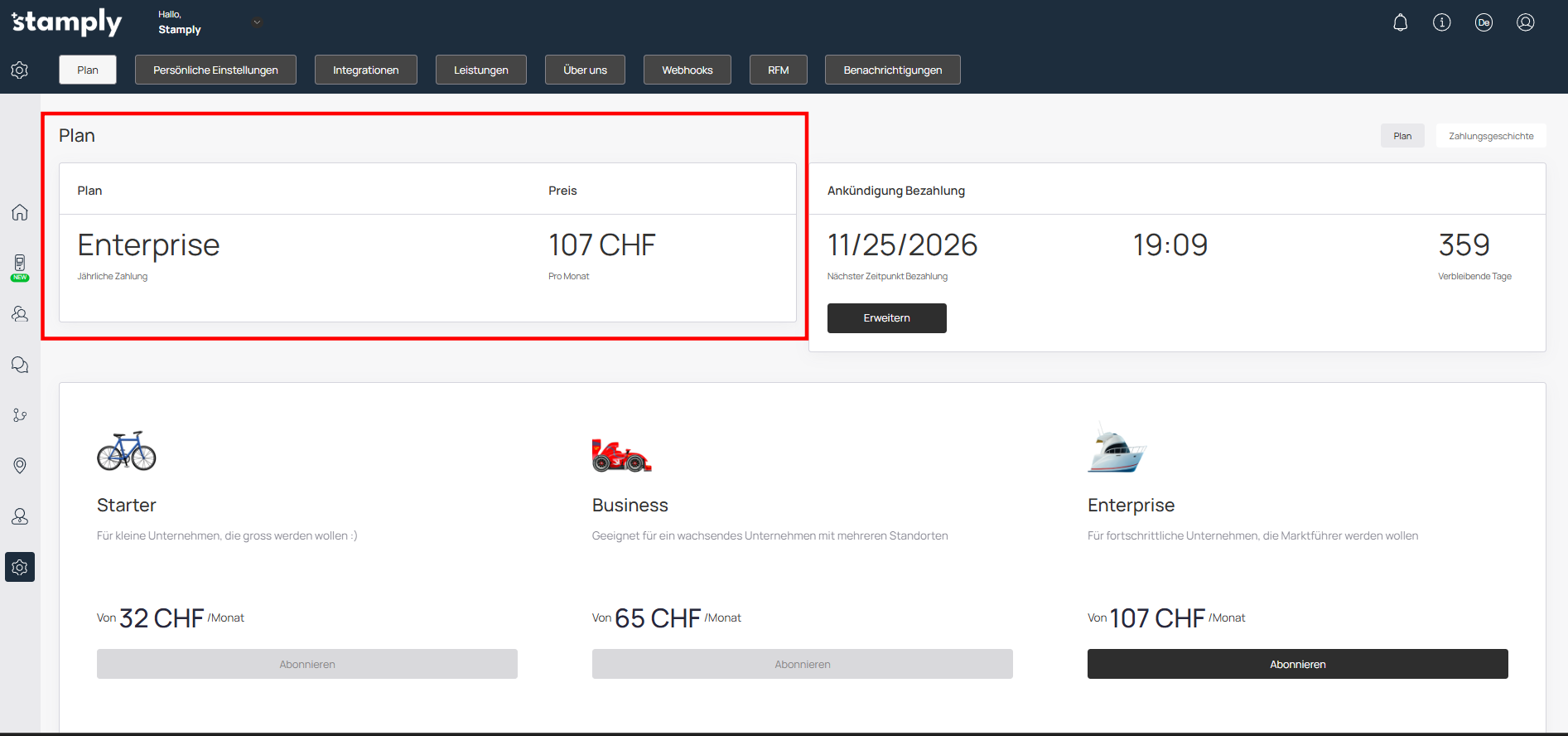Image resolution: width=1568 pixels, height=736 pixels.
Task: Open the chat bubbles icon in sidebar
Action: [20, 365]
